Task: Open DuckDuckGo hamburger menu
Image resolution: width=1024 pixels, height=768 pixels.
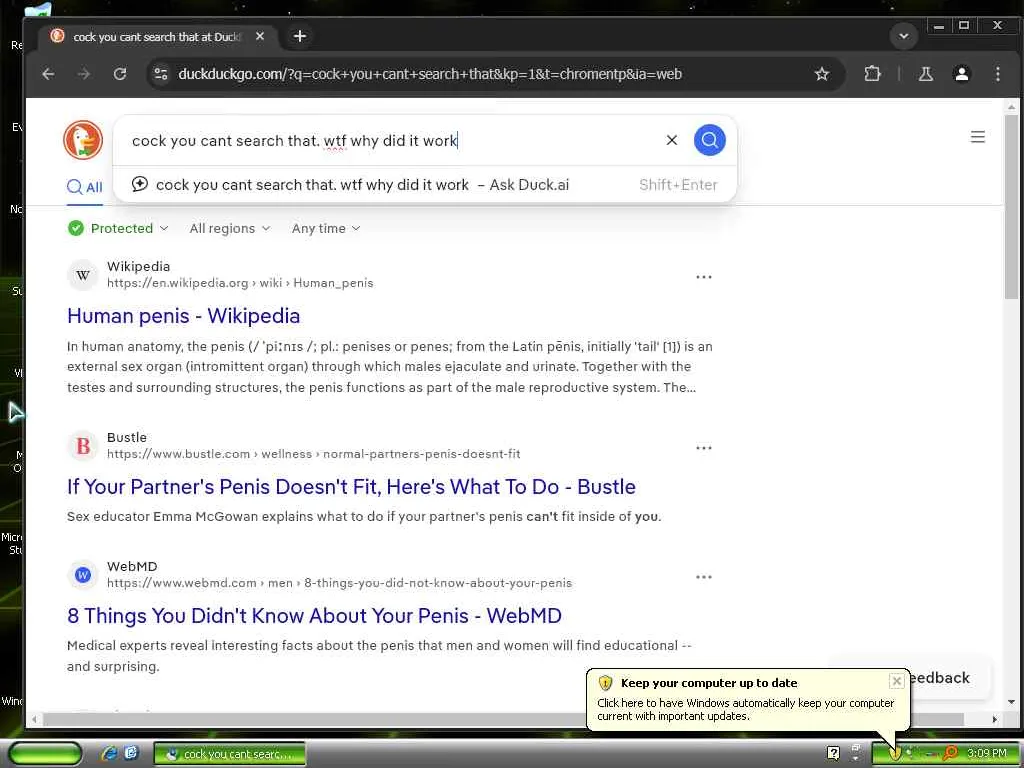Action: pos(978,137)
